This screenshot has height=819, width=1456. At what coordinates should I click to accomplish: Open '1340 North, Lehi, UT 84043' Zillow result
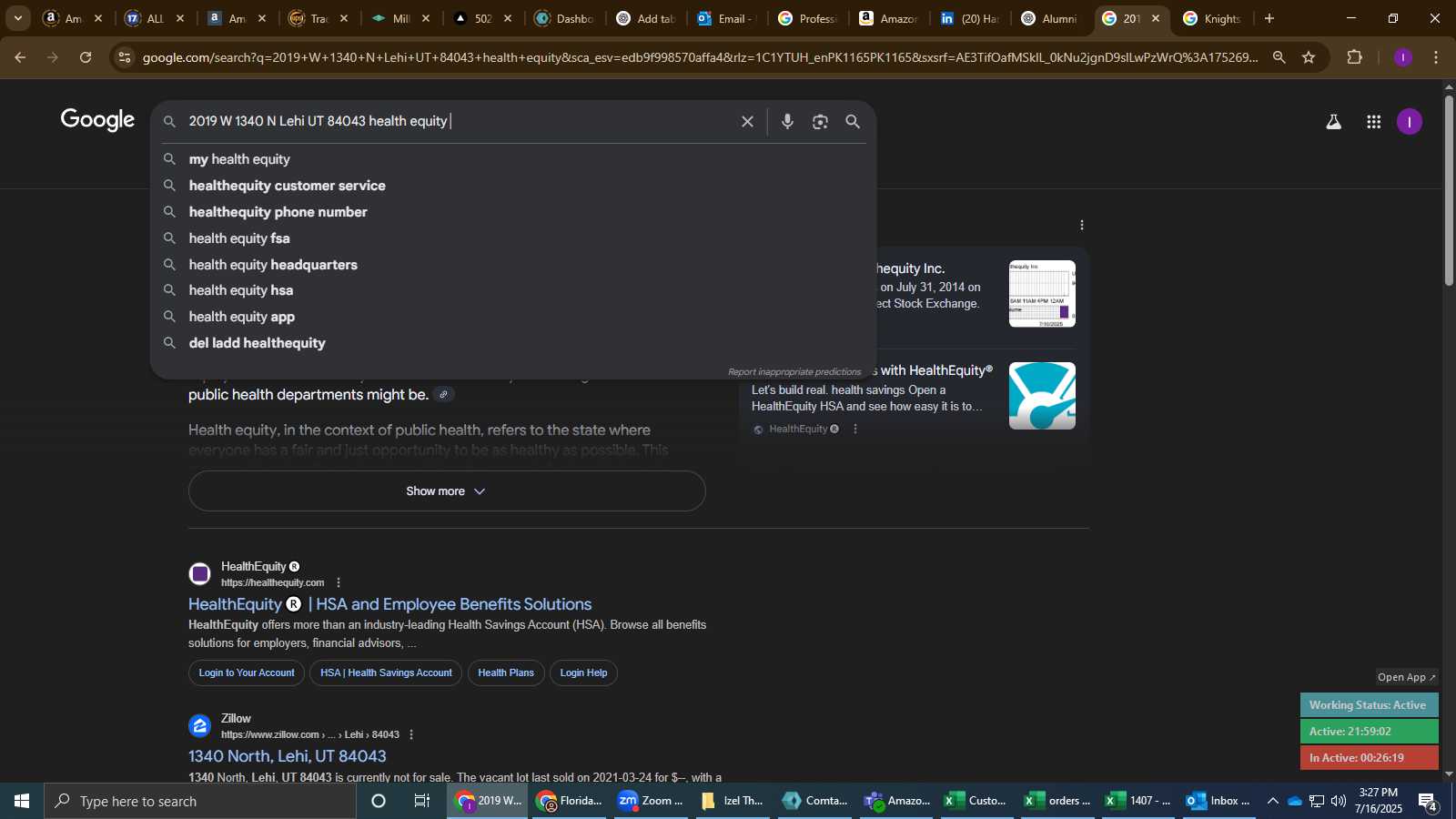(x=287, y=756)
